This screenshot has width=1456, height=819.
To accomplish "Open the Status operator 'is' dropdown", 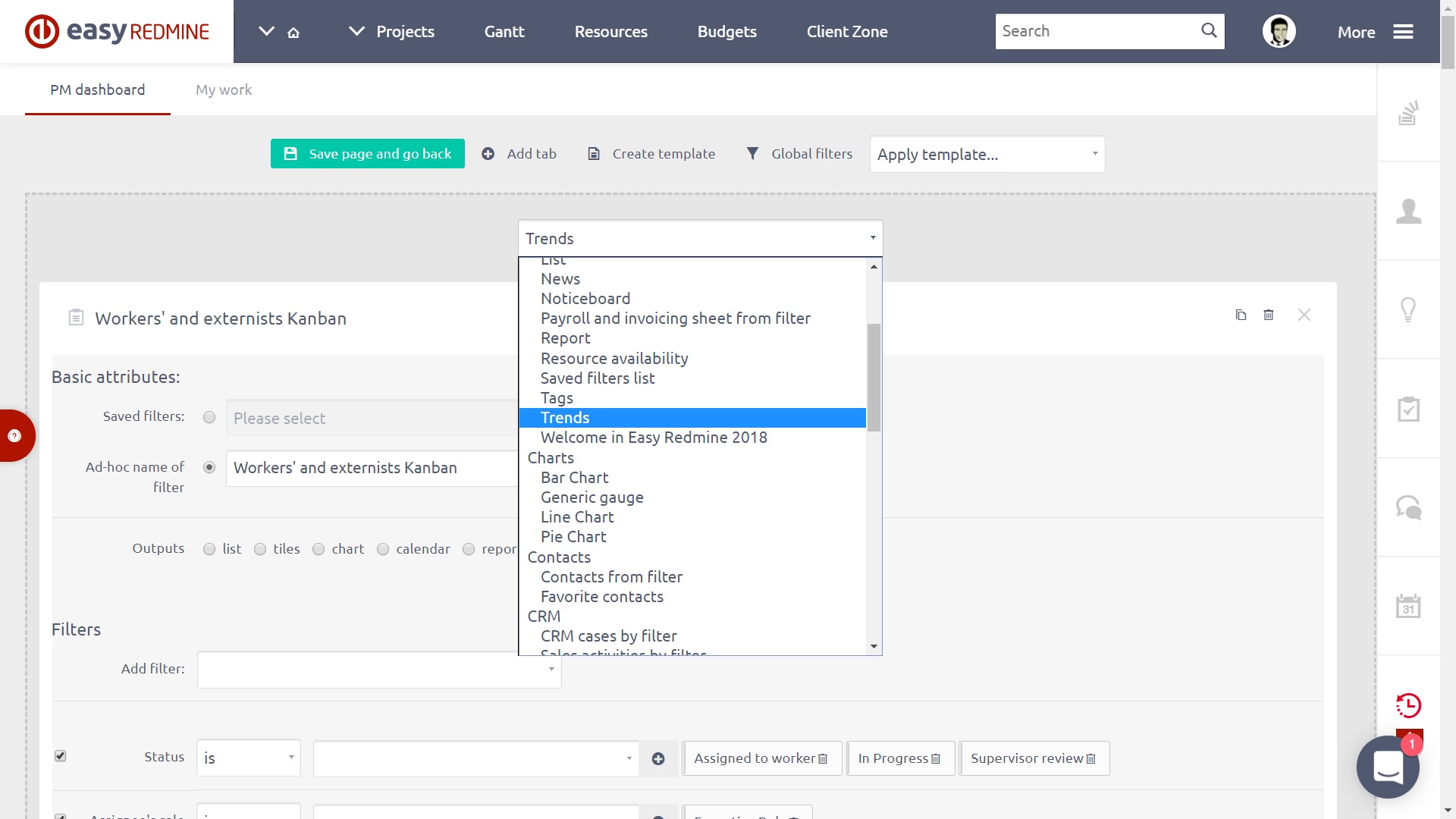I will coord(249,758).
